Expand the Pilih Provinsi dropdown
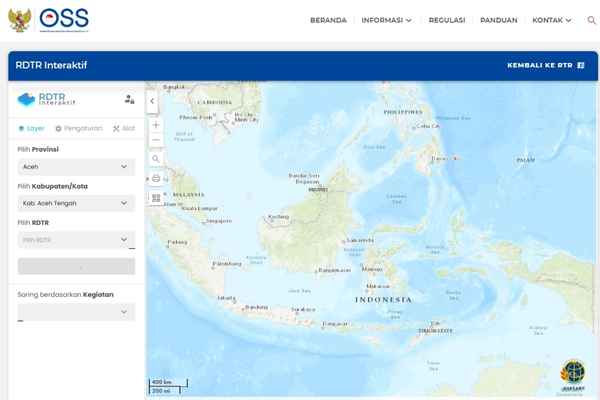Screen dimensions: 600x400 coord(76,167)
